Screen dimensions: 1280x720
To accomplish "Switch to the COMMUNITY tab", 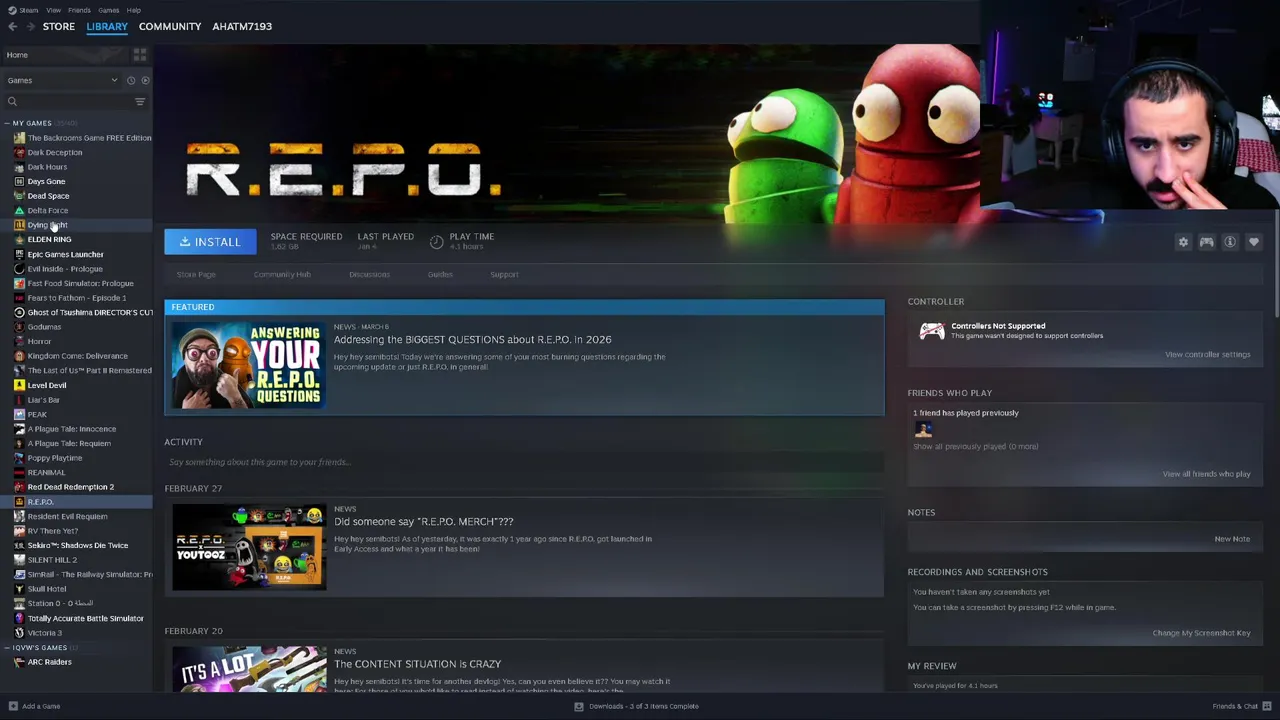I will [170, 26].
